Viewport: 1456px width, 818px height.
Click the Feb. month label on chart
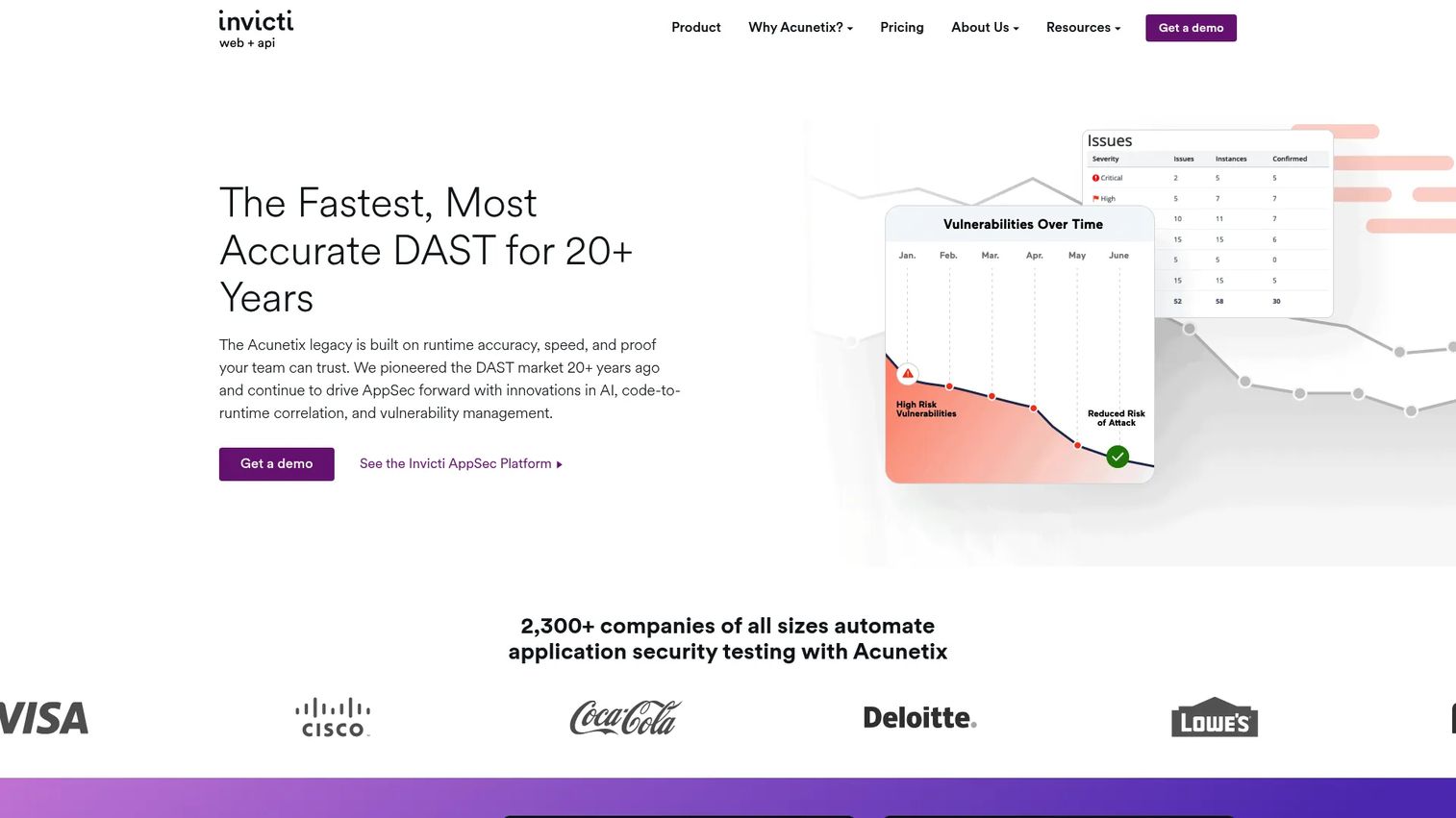click(x=948, y=256)
